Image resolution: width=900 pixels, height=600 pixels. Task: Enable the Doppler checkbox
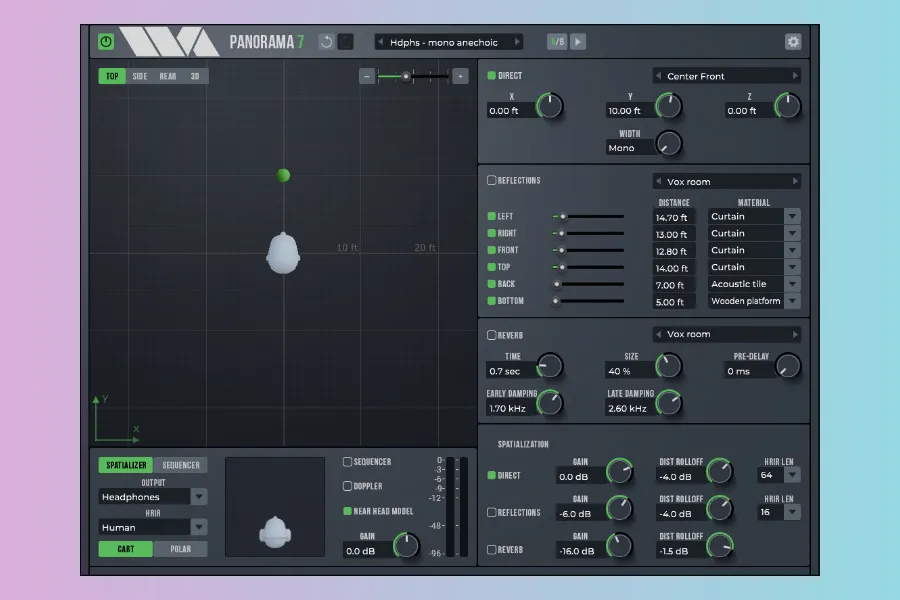point(347,486)
